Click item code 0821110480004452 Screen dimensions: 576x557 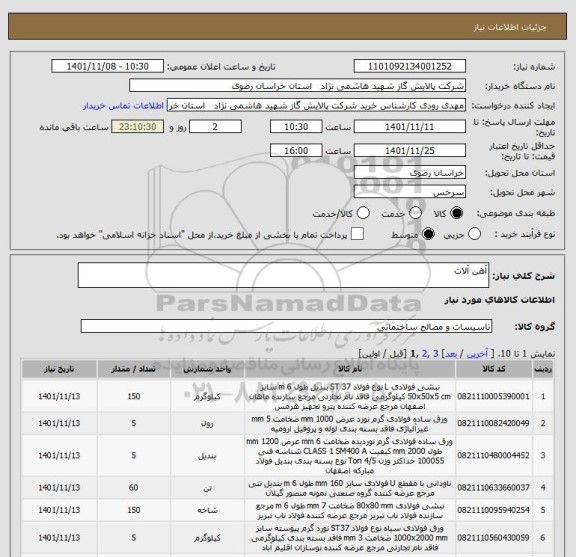493,456
